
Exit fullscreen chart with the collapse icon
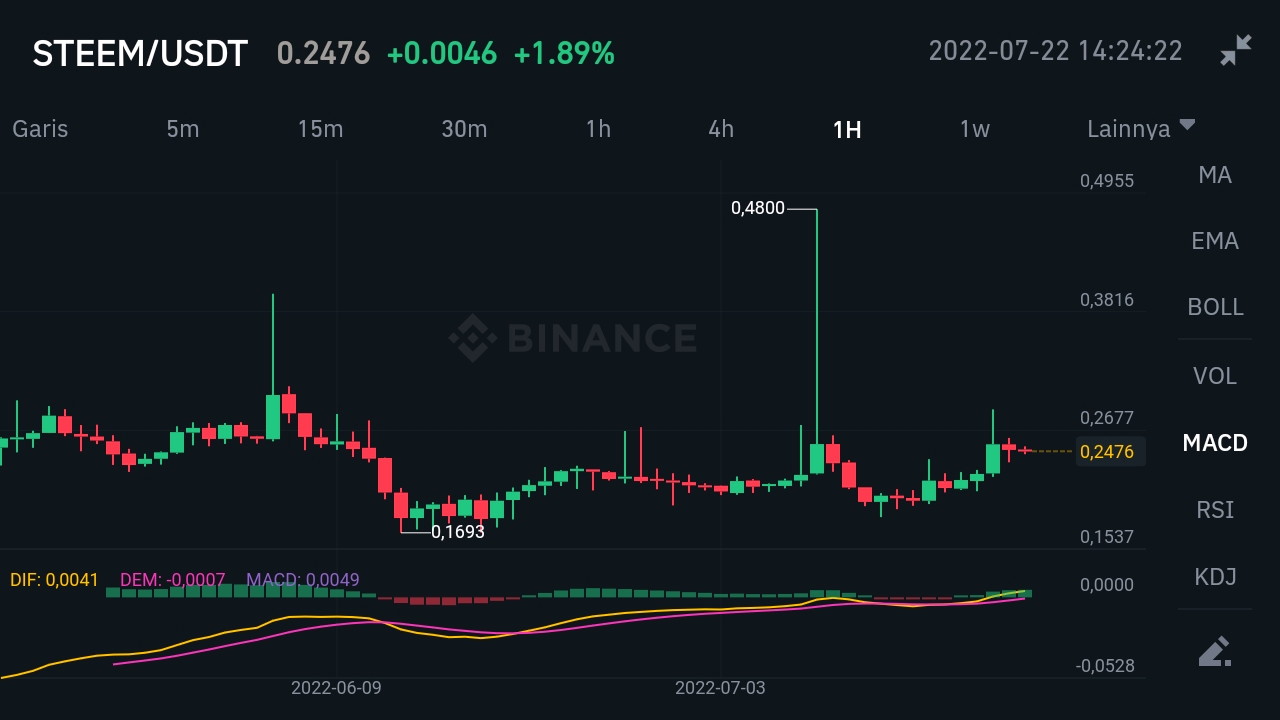click(1236, 51)
